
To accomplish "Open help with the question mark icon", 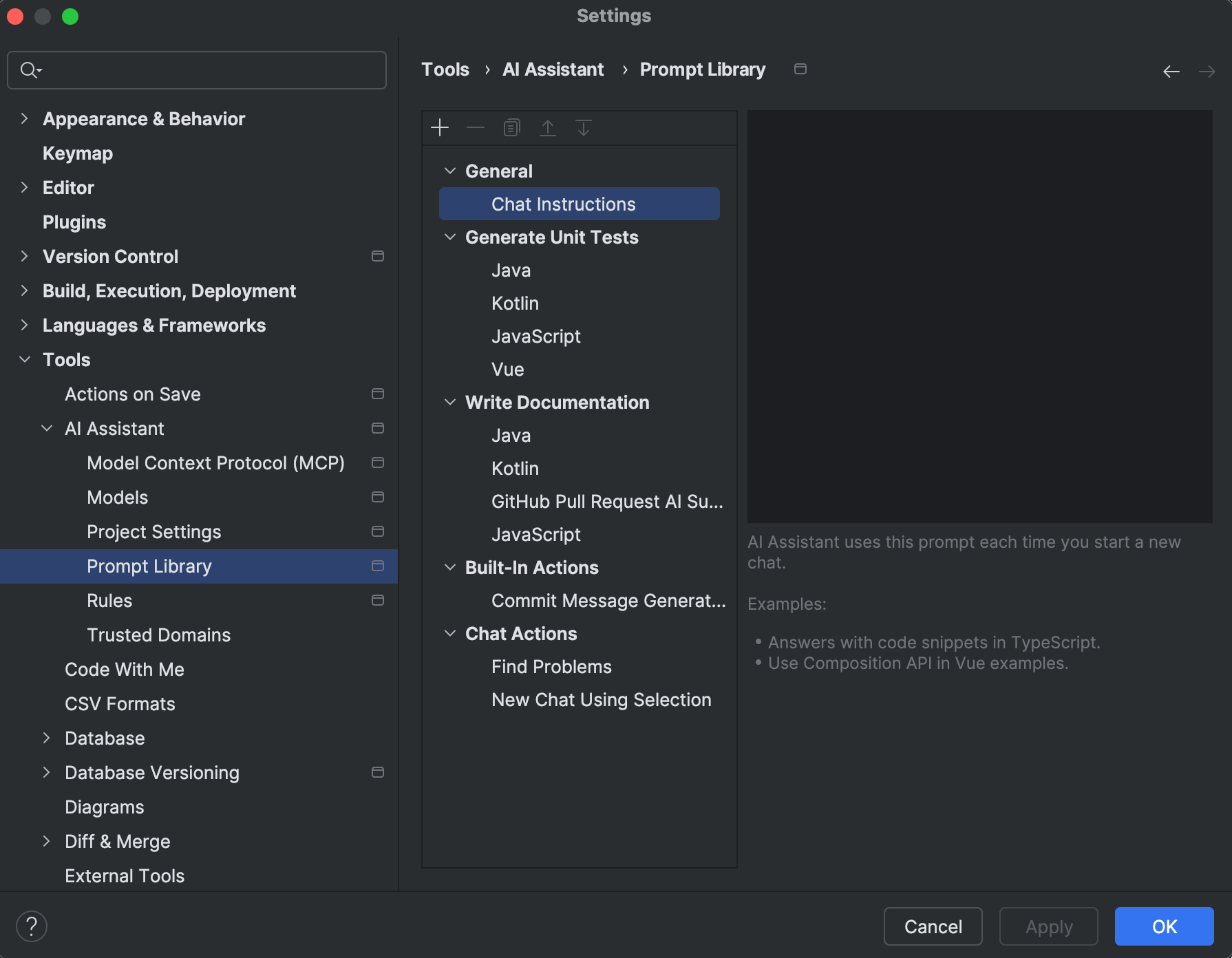I will point(32,926).
